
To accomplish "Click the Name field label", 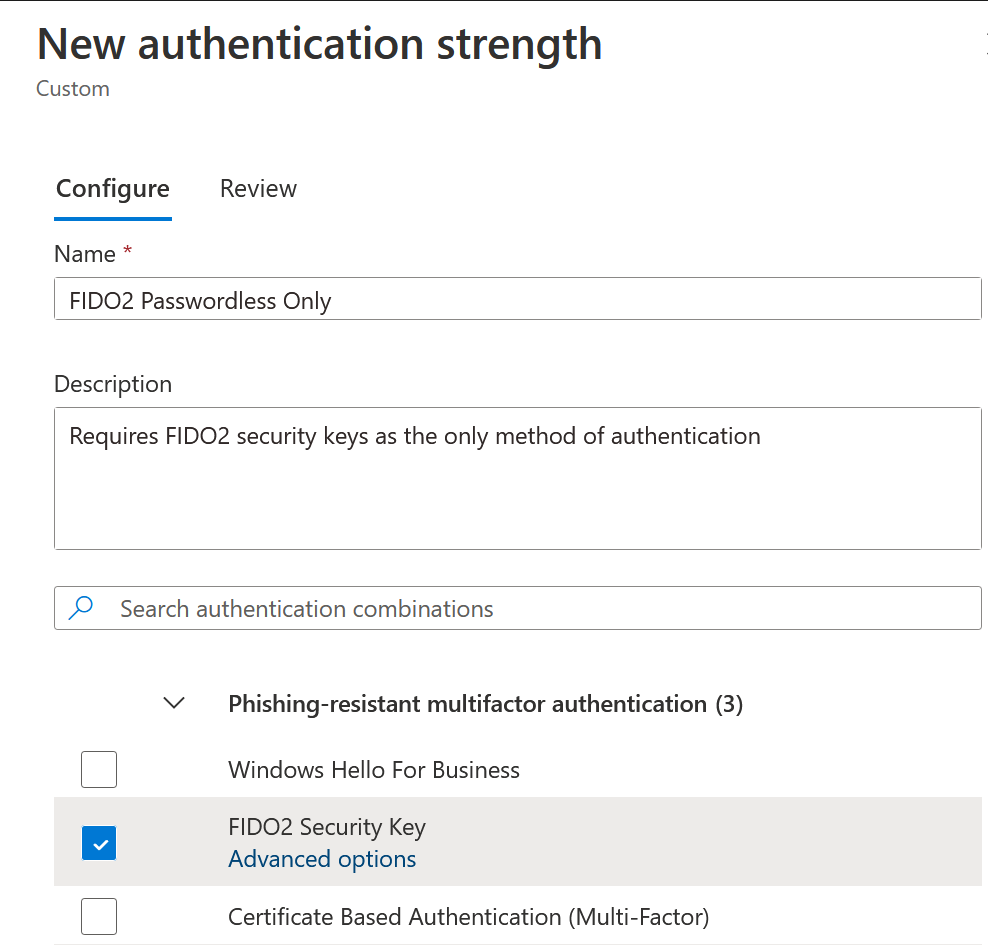I will (85, 254).
